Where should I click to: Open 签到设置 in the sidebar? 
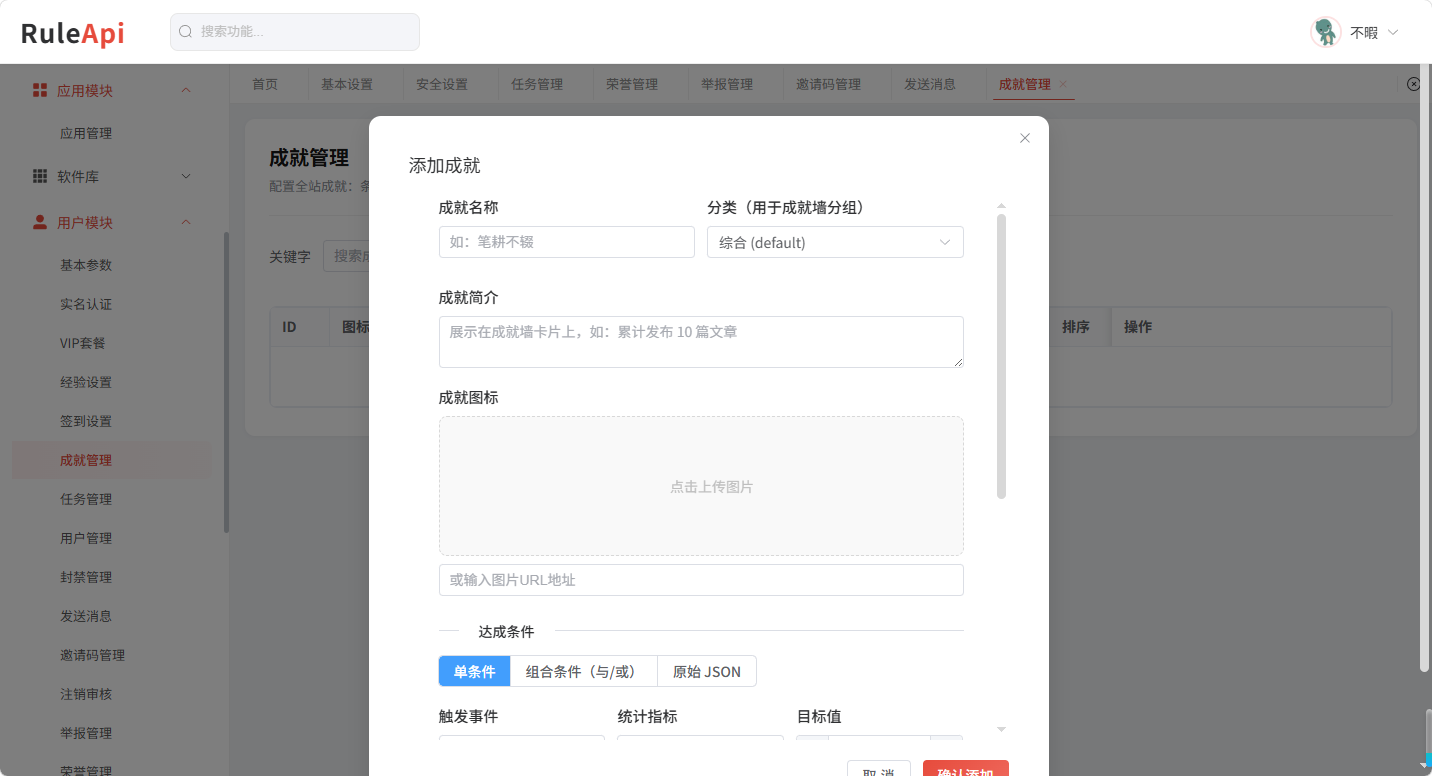(x=86, y=421)
